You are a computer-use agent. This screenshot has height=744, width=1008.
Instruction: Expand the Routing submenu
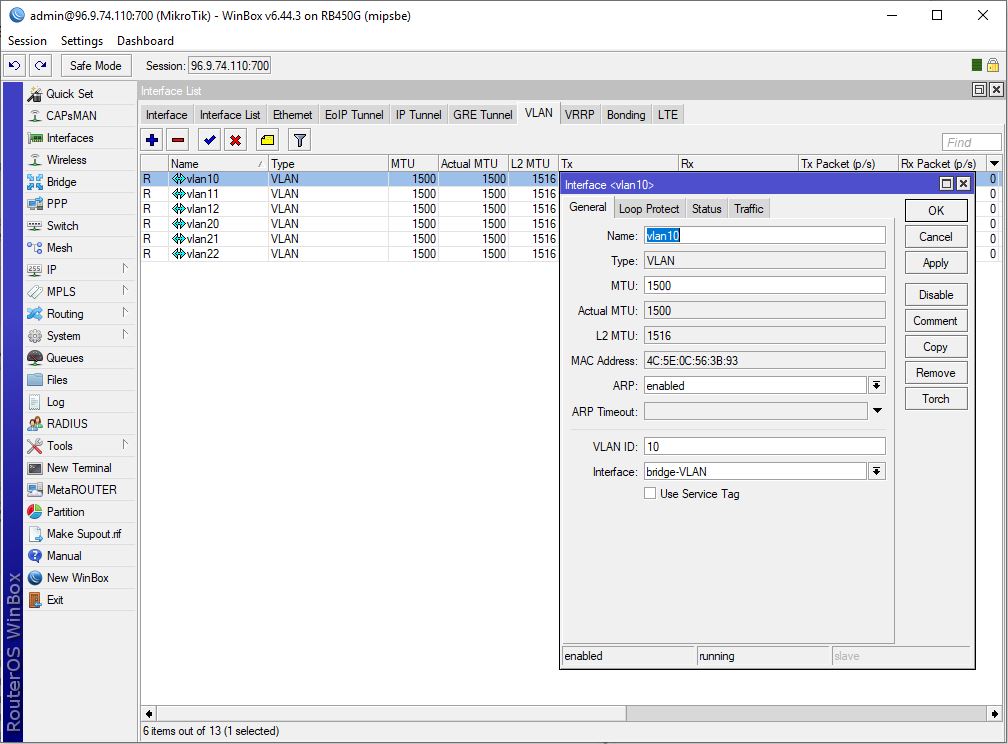click(125, 313)
